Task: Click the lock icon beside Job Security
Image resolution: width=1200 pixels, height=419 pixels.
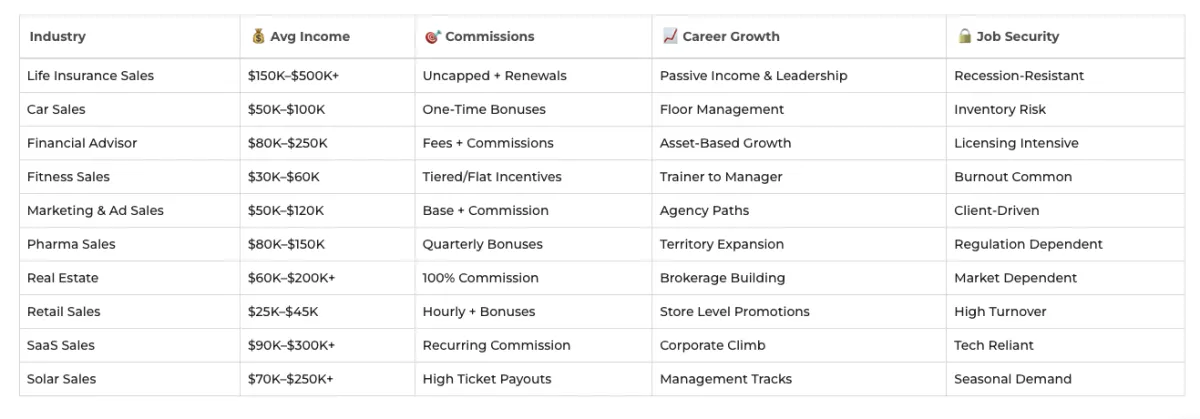Action: coord(965,37)
